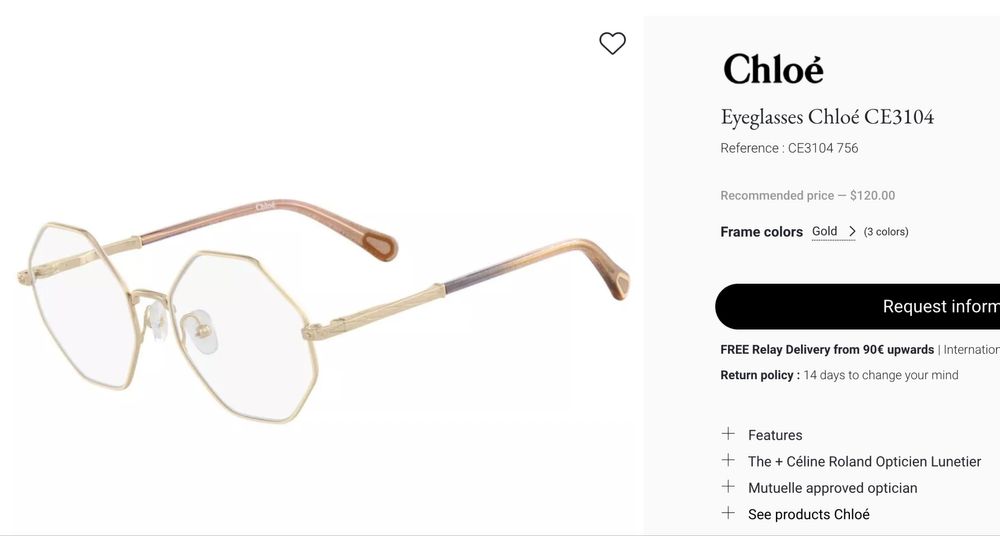Viewport: 1000px width, 536px height.
Task: Add eyeglasses to wishlist with heart icon
Action: click(x=612, y=43)
